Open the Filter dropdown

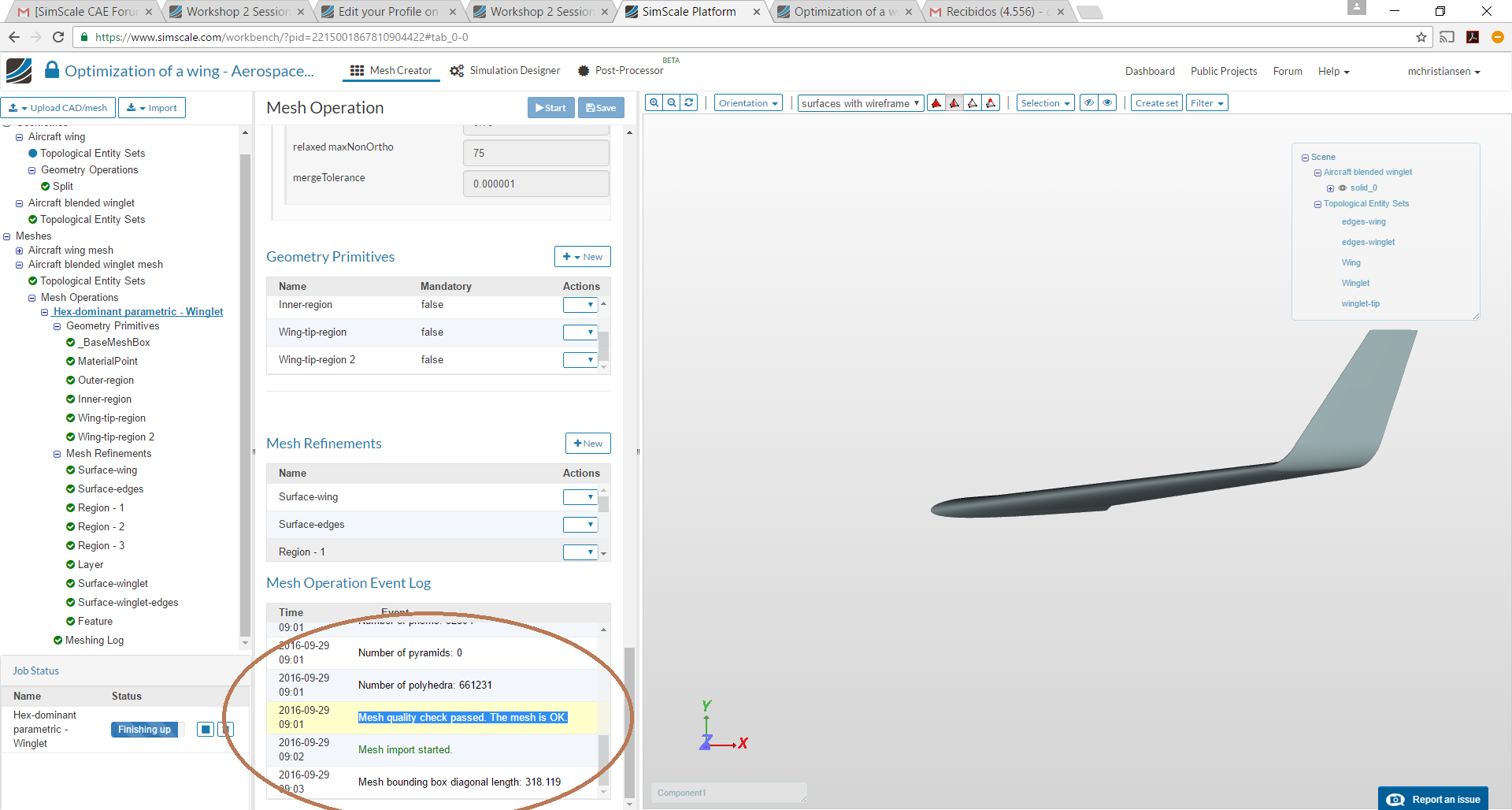pyautogui.click(x=1207, y=103)
